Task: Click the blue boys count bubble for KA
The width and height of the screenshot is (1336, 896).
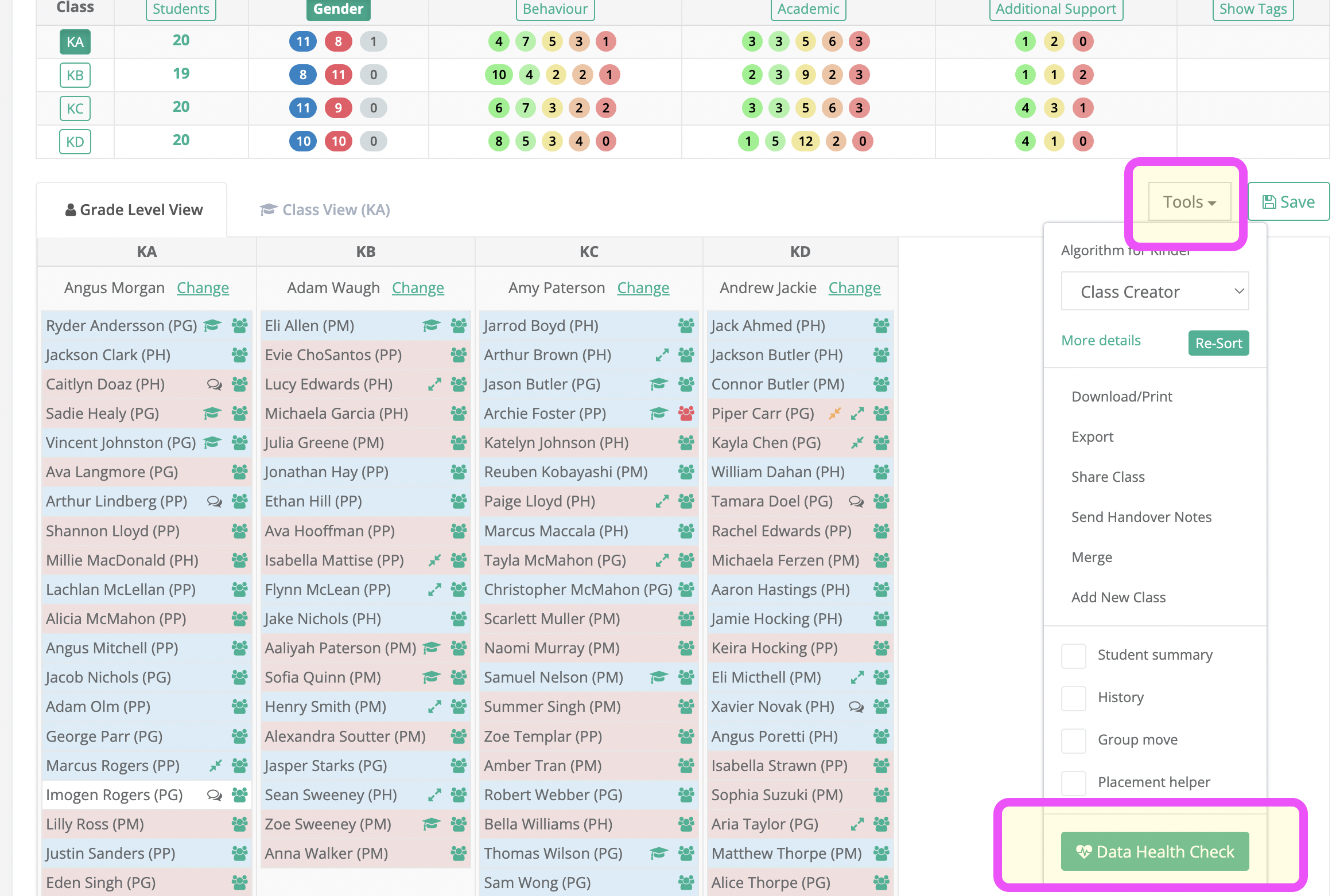Action: [303, 41]
